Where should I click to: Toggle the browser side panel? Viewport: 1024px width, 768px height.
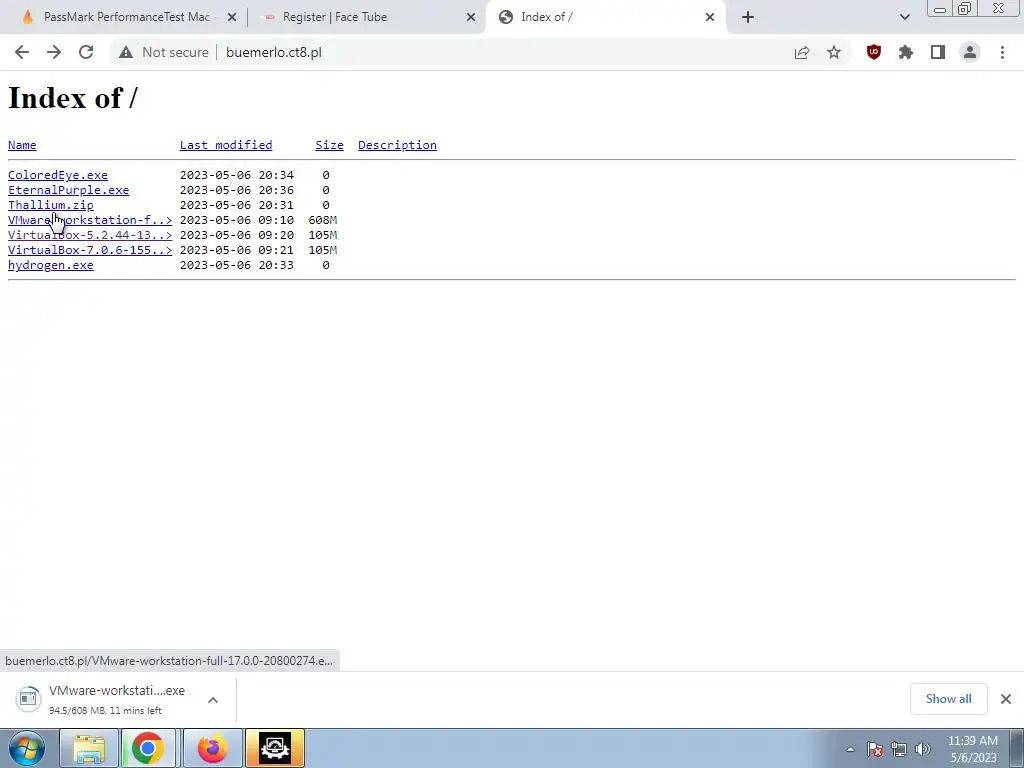pos(938,52)
